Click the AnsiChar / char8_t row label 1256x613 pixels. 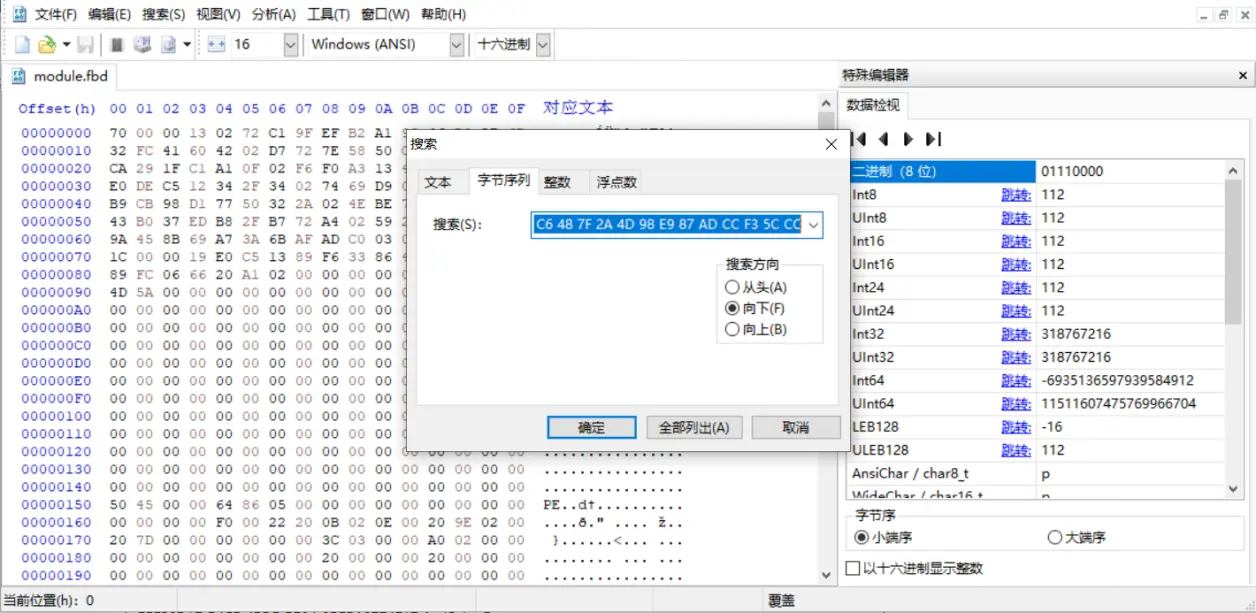pos(911,474)
